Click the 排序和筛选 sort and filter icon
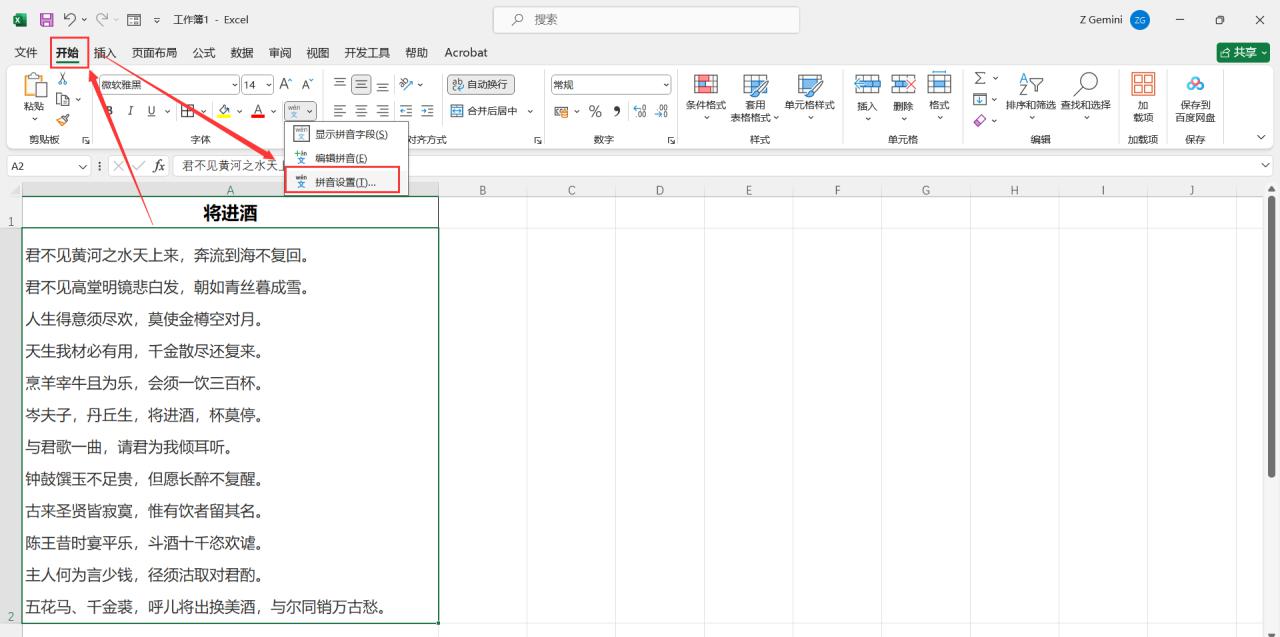1280x637 pixels. [x=1030, y=86]
